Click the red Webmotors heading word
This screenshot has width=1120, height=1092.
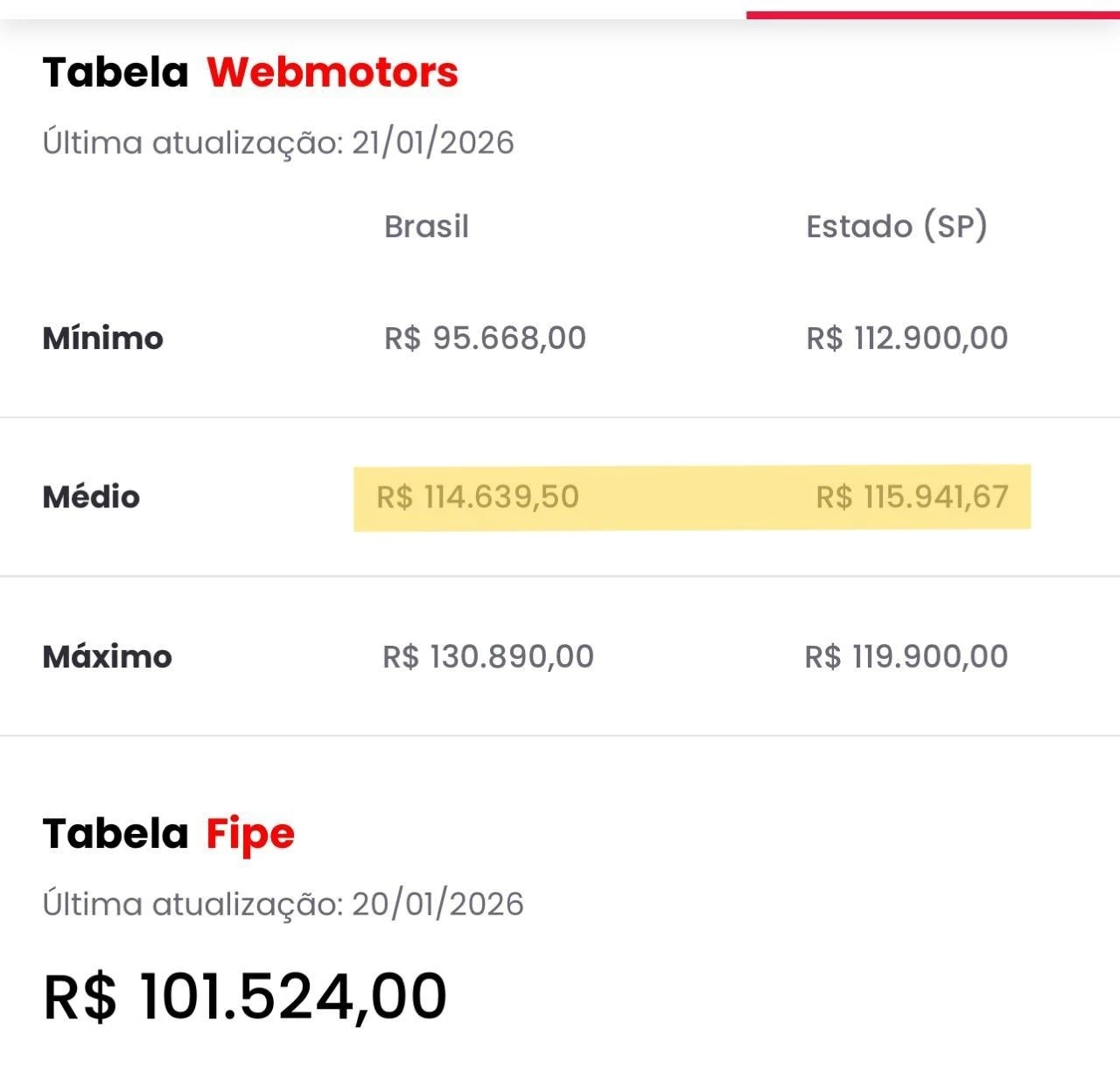click(332, 72)
